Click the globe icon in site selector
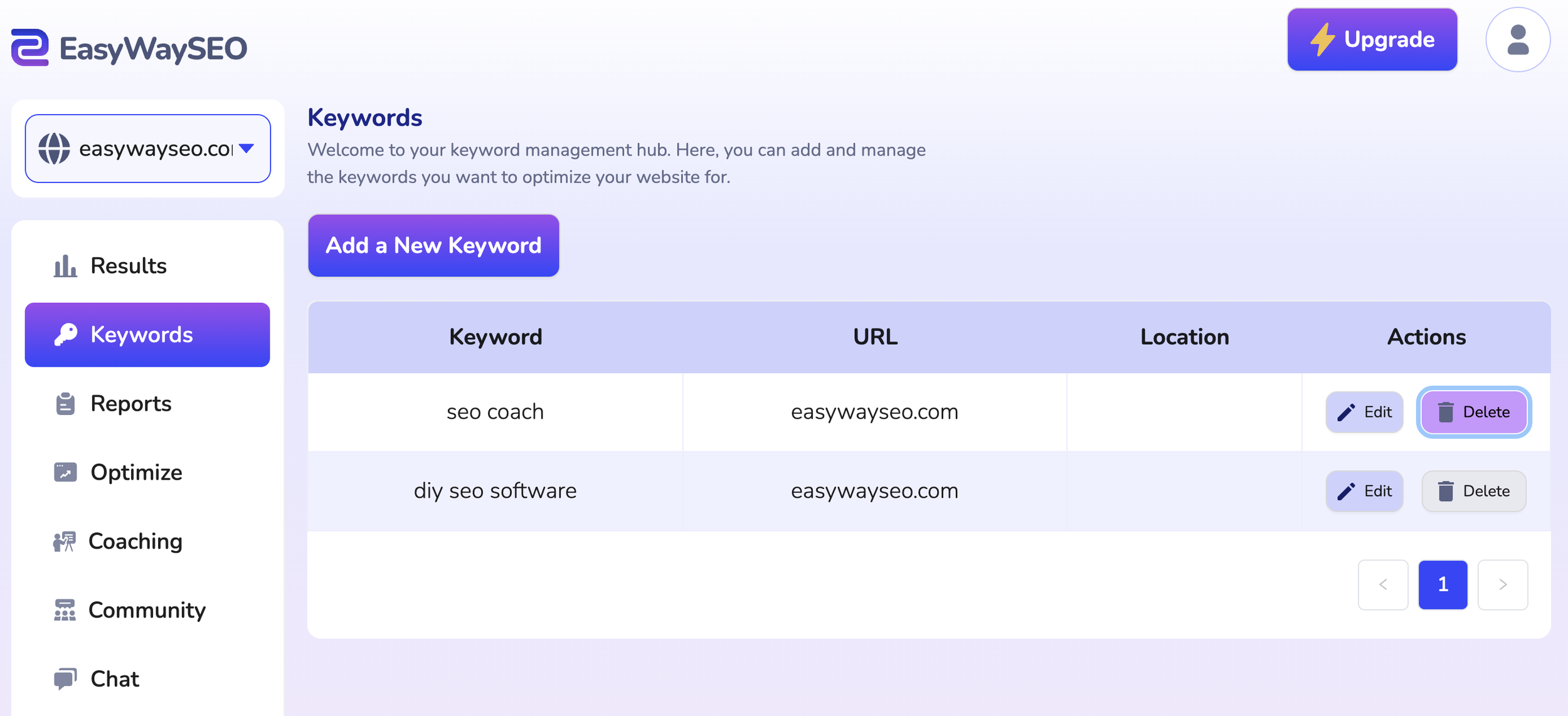The width and height of the screenshot is (1568, 716). point(55,149)
